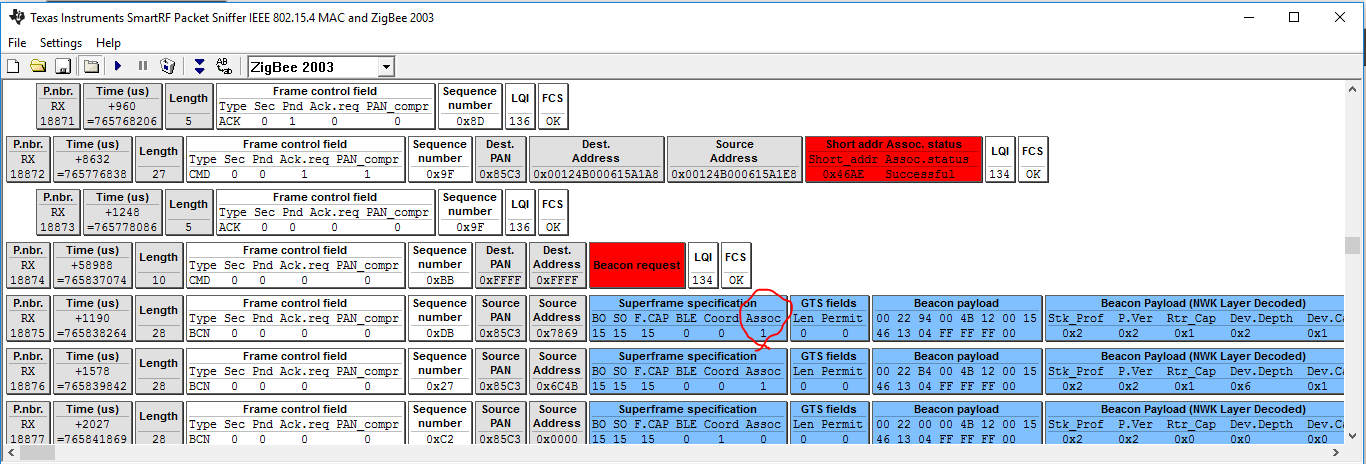The height and width of the screenshot is (464, 1366).
Task: Open the File menu
Action: point(17,43)
